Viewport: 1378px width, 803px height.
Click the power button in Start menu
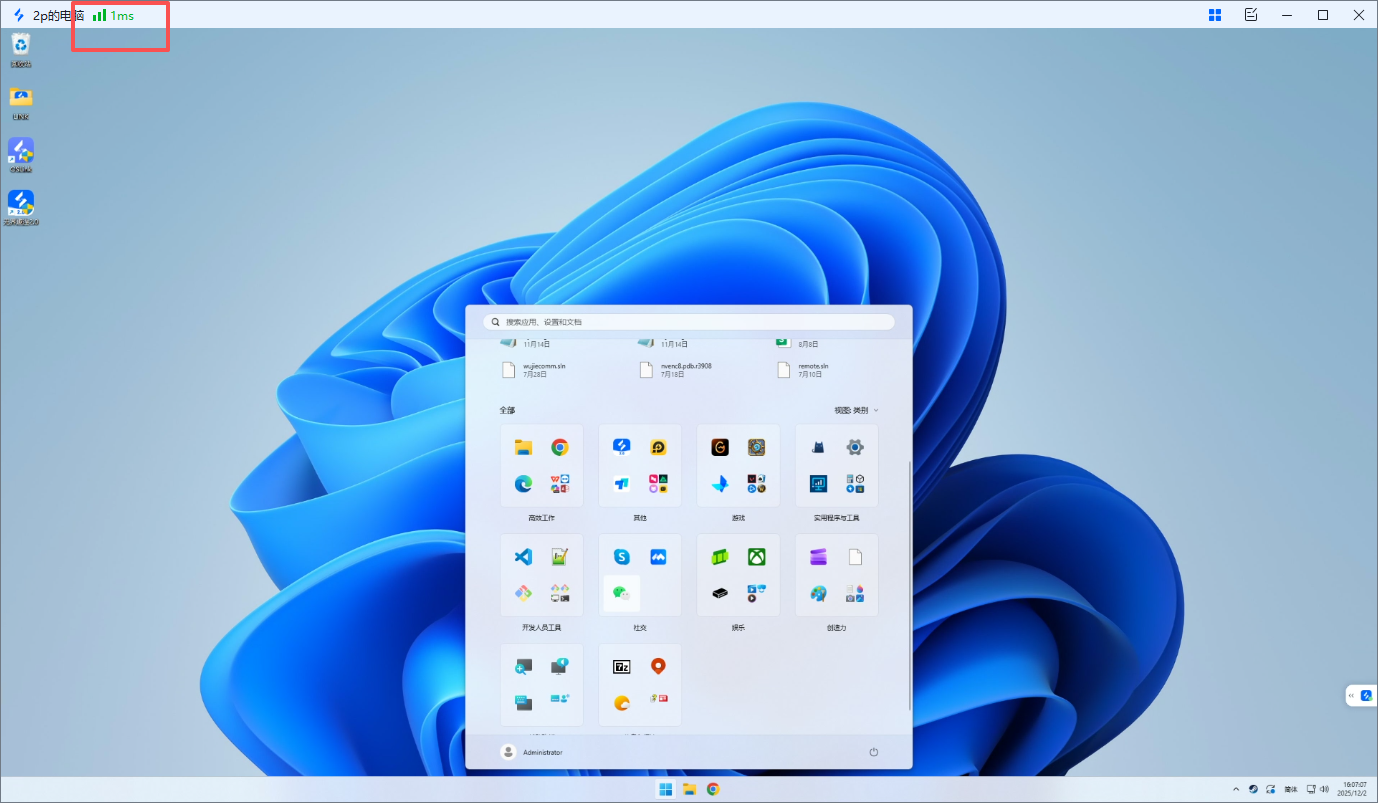pos(873,752)
